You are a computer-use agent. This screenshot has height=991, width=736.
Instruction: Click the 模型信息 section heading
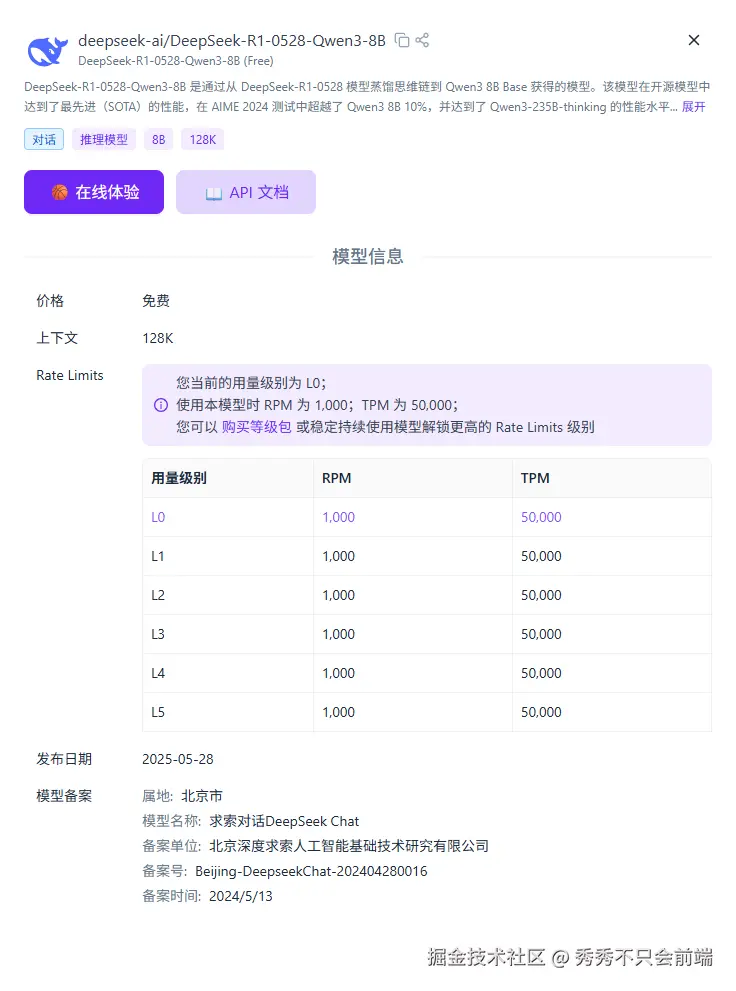tap(368, 257)
